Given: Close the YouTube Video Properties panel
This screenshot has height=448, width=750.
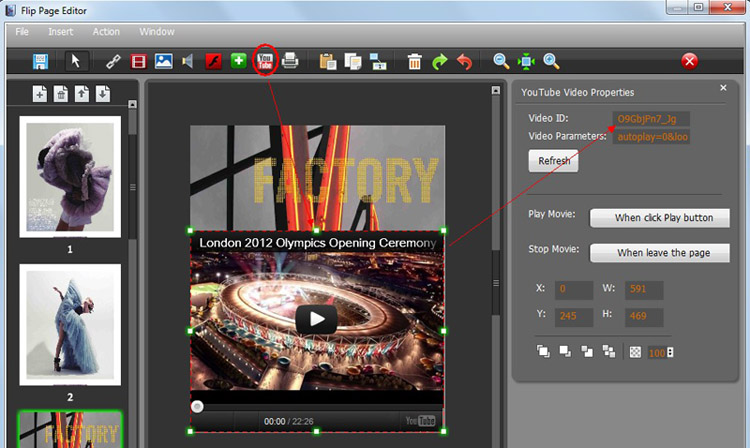Looking at the screenshot, I should [x=723, y=87].
